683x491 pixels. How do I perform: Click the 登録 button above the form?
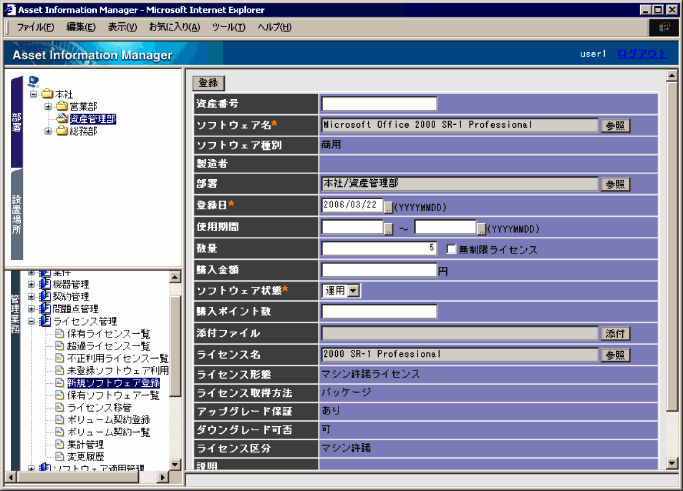[208, 83]
